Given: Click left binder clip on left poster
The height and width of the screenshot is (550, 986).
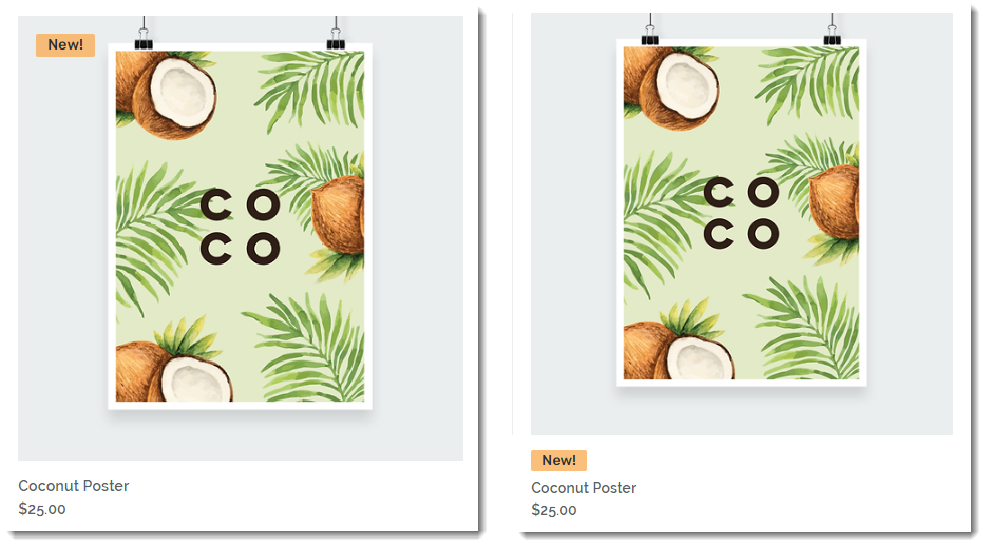Looking at the screenshot, I should tap(144, 34).
